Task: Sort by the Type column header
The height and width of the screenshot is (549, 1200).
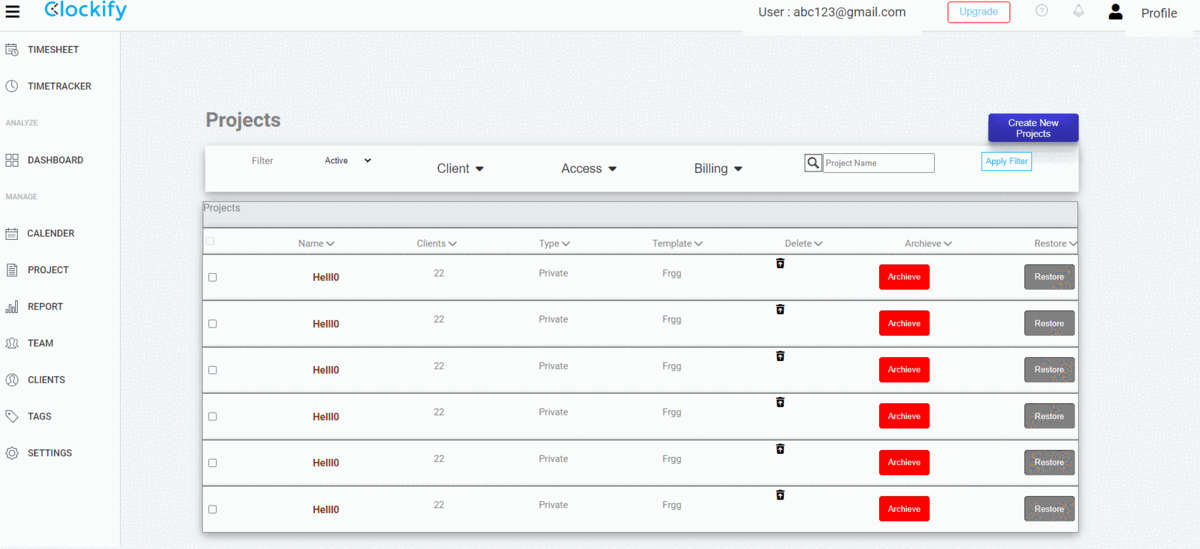Action: pyautogui.click(x=554, y=243)
